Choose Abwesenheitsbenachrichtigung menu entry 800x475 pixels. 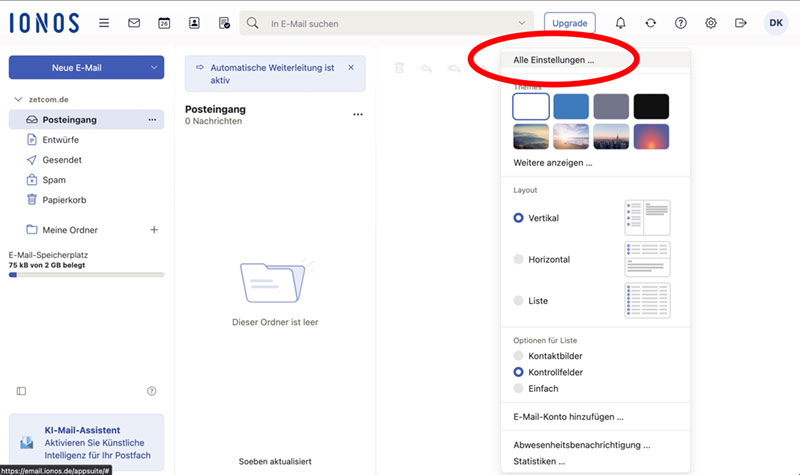[581, 445]
